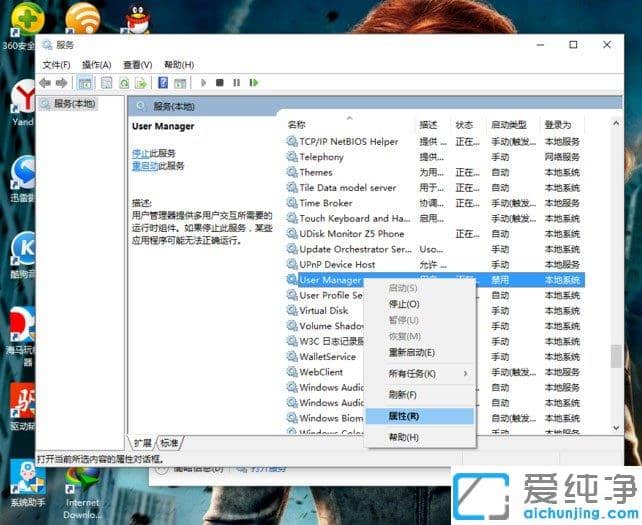Choose 属性(R) in the context menu
Screen dimensions: 642x525
tap(420, 416)
